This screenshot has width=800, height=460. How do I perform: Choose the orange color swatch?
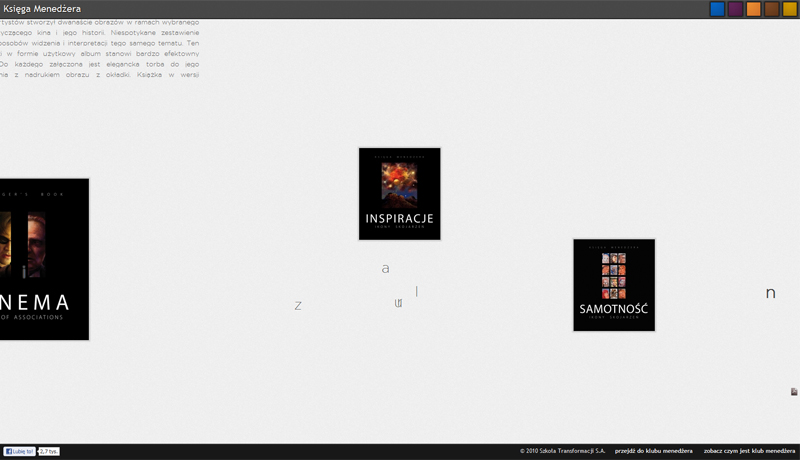(x=754, y=9)
